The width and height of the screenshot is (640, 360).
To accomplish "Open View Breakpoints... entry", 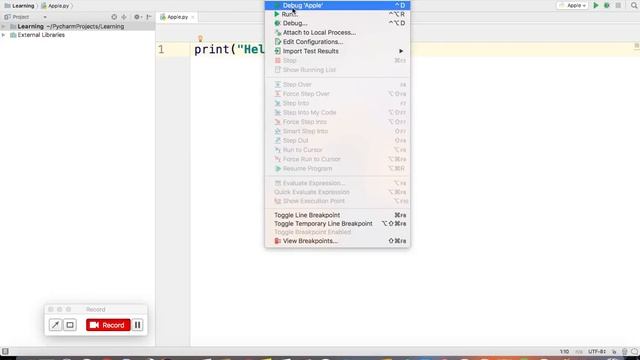I will click(337, 241).
